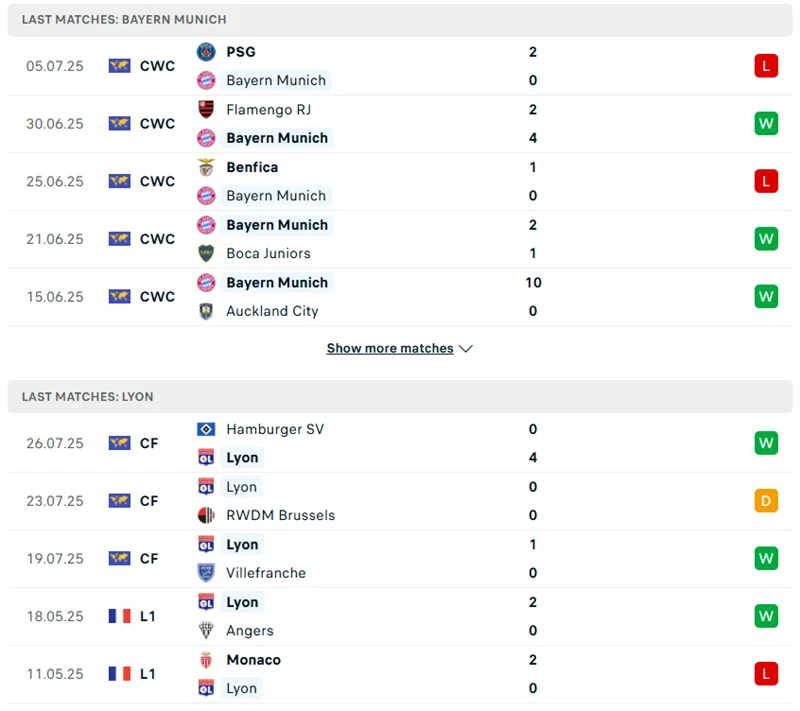Click the France flag beside Monaco match
This screenshot has height=711, width=800.
[120, 674]
